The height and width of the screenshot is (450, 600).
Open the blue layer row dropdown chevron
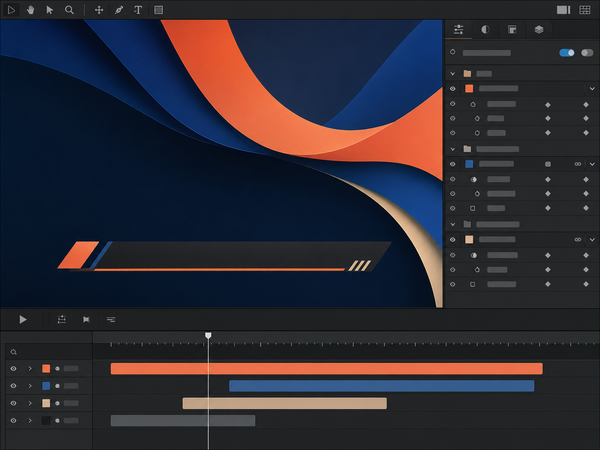[x=592, y=164]
